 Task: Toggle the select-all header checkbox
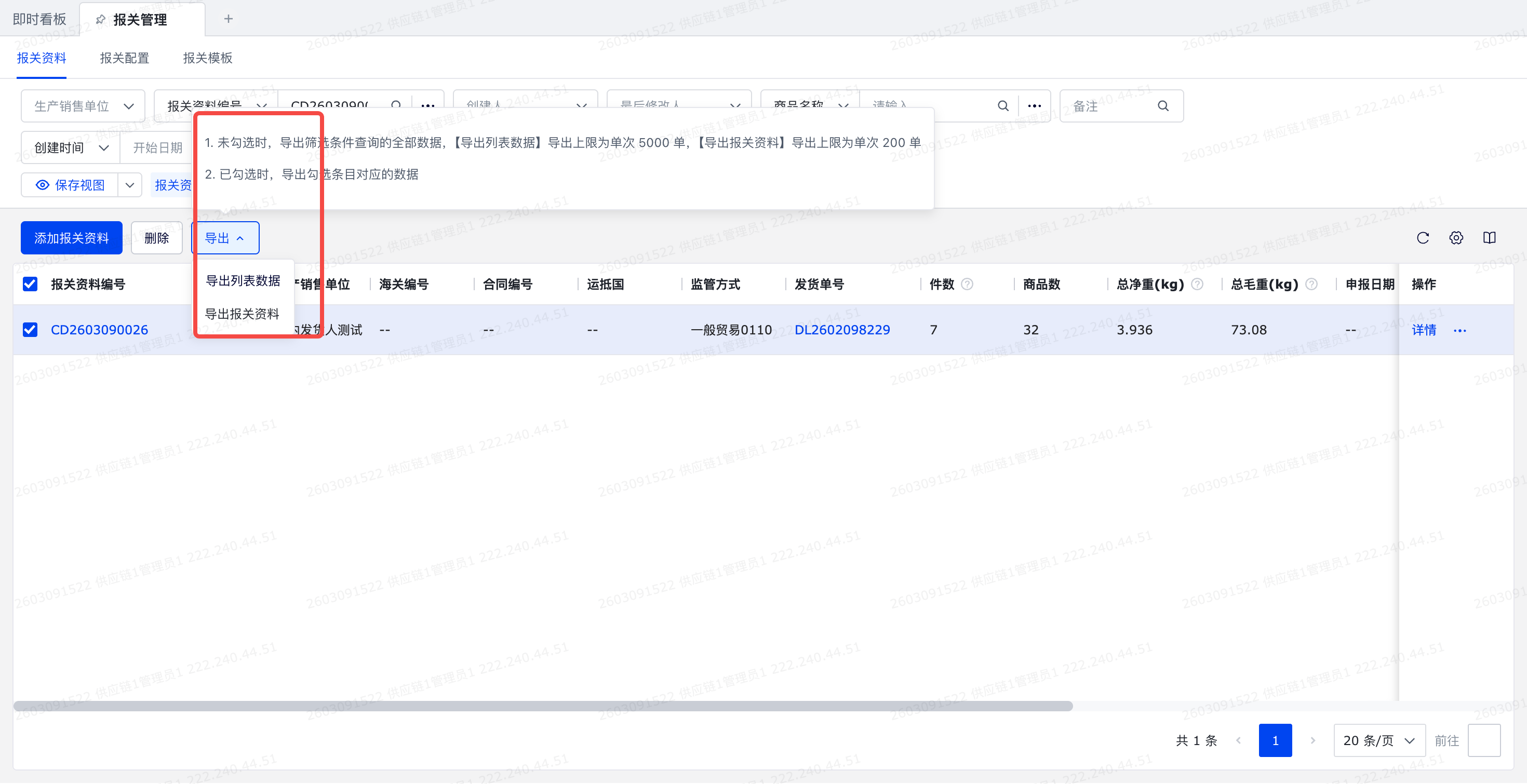click(30, 284)
